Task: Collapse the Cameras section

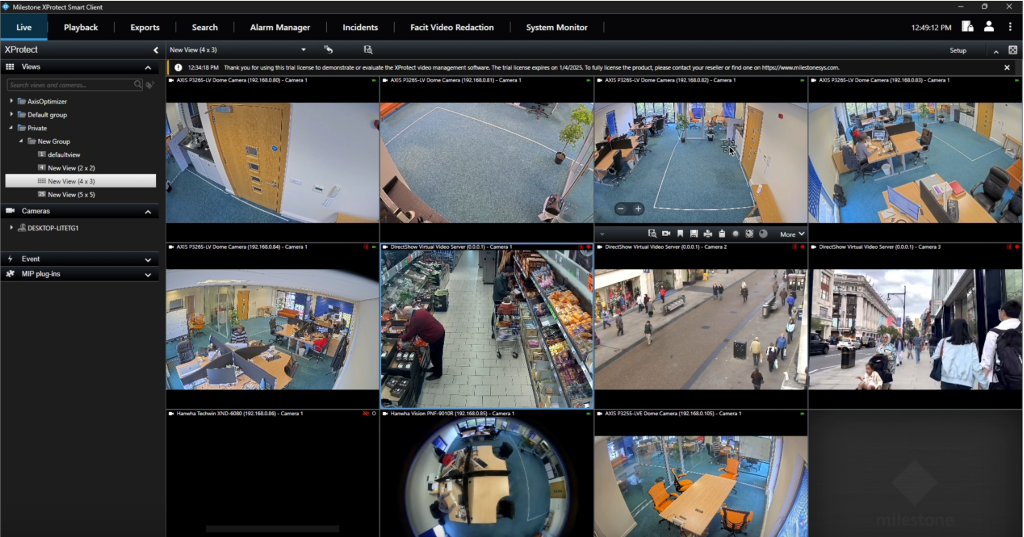Action: tap(148, 212)
